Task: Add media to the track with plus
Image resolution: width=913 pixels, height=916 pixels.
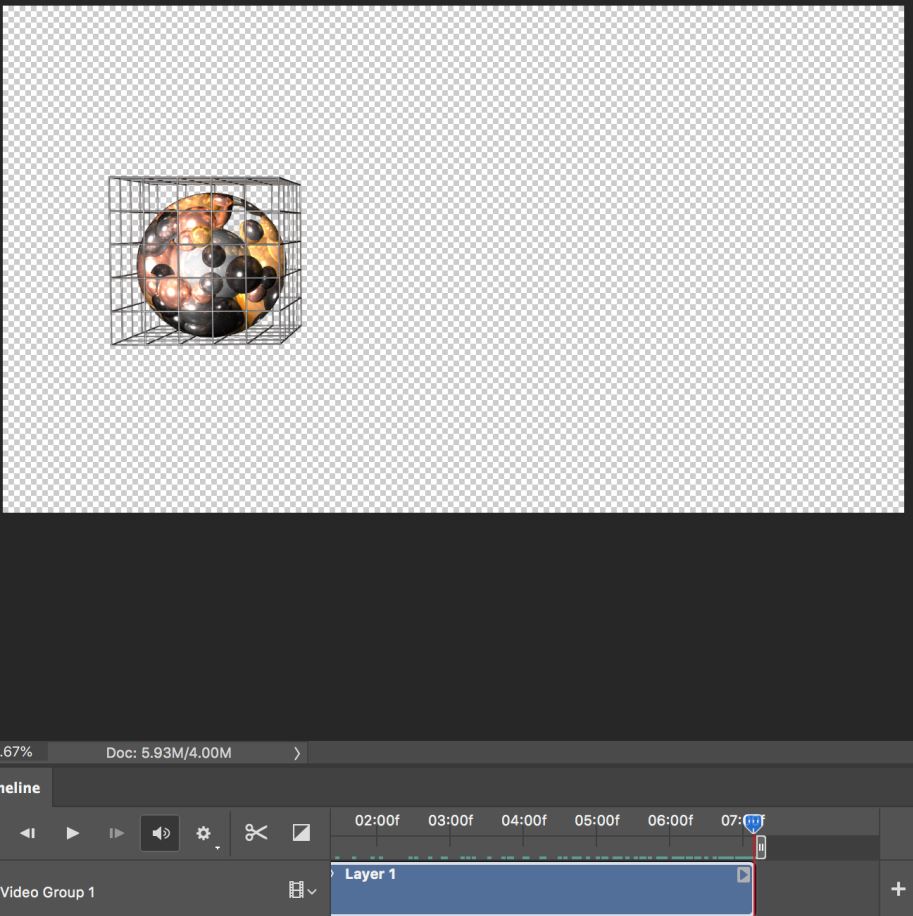Action: (898, 889)
